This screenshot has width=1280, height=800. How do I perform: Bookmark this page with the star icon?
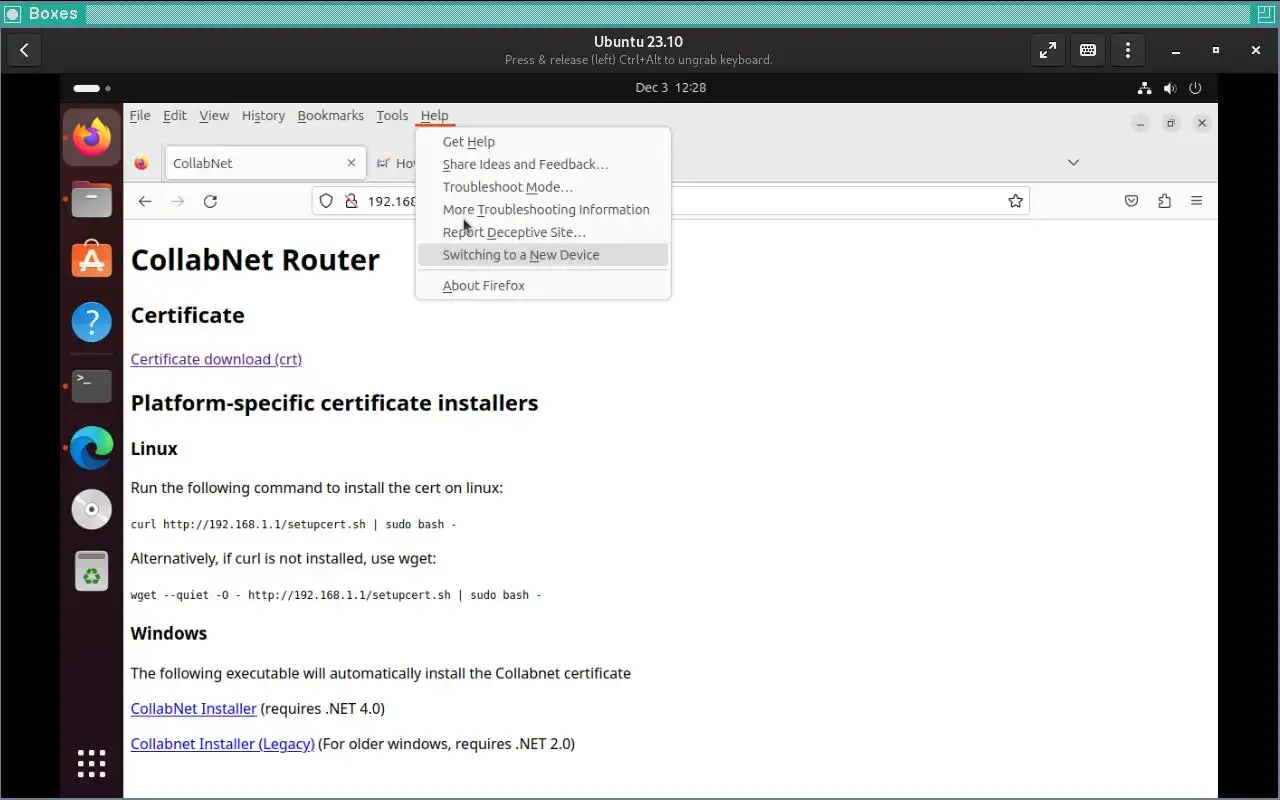1015,201
